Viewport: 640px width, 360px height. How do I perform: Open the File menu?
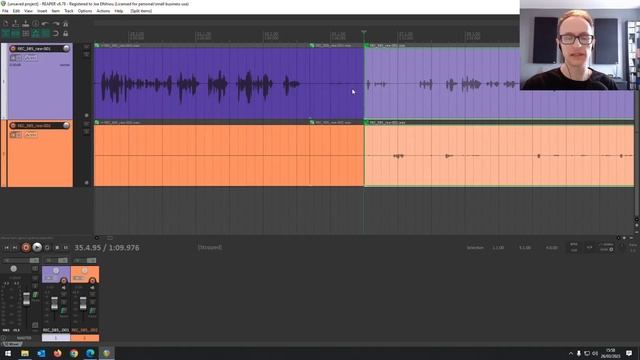5,11
